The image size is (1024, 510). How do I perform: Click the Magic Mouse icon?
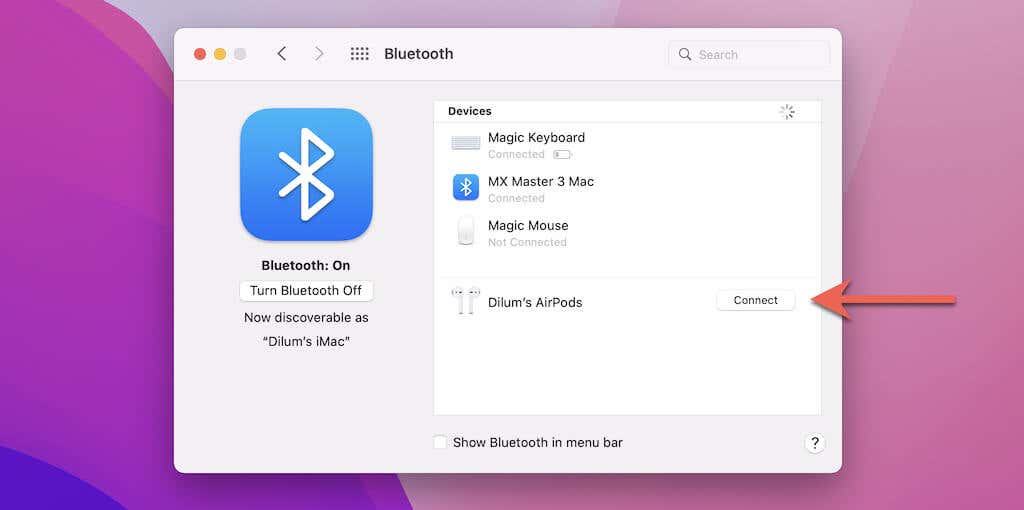point(466,231)
